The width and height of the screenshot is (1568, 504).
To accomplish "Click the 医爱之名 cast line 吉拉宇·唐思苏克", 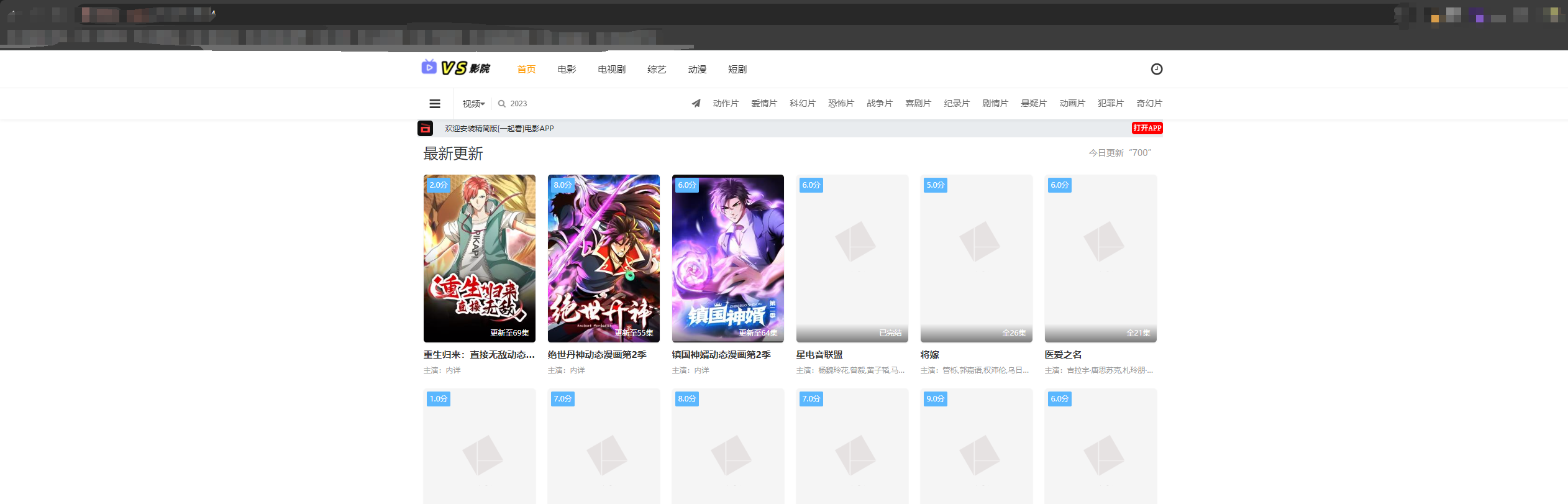I will pyautogui.click(x=1099, y=370).
